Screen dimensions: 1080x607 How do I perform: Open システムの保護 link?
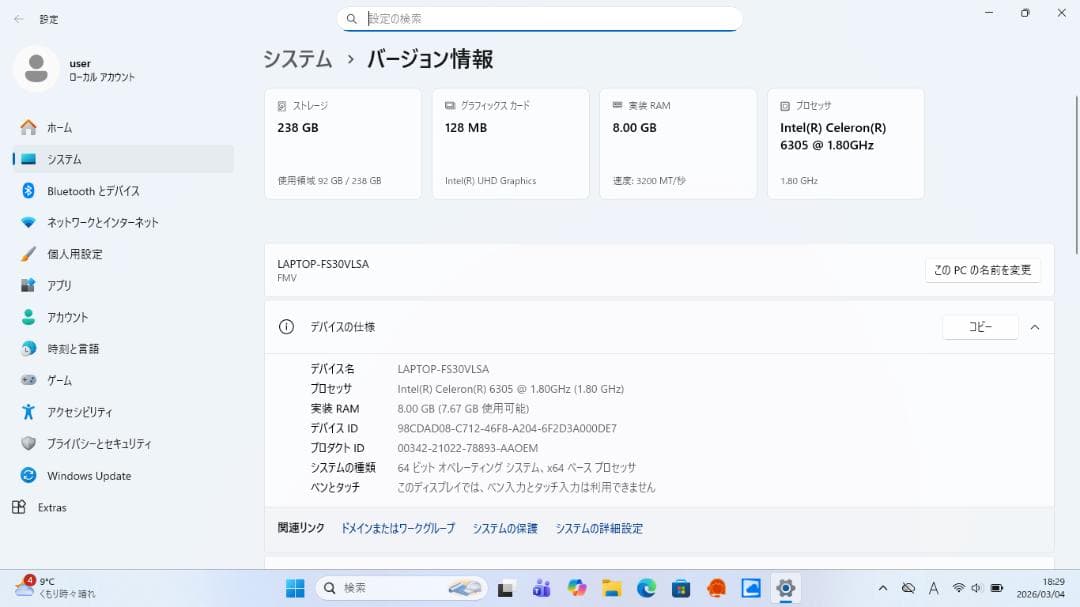[x=505, y=528]
